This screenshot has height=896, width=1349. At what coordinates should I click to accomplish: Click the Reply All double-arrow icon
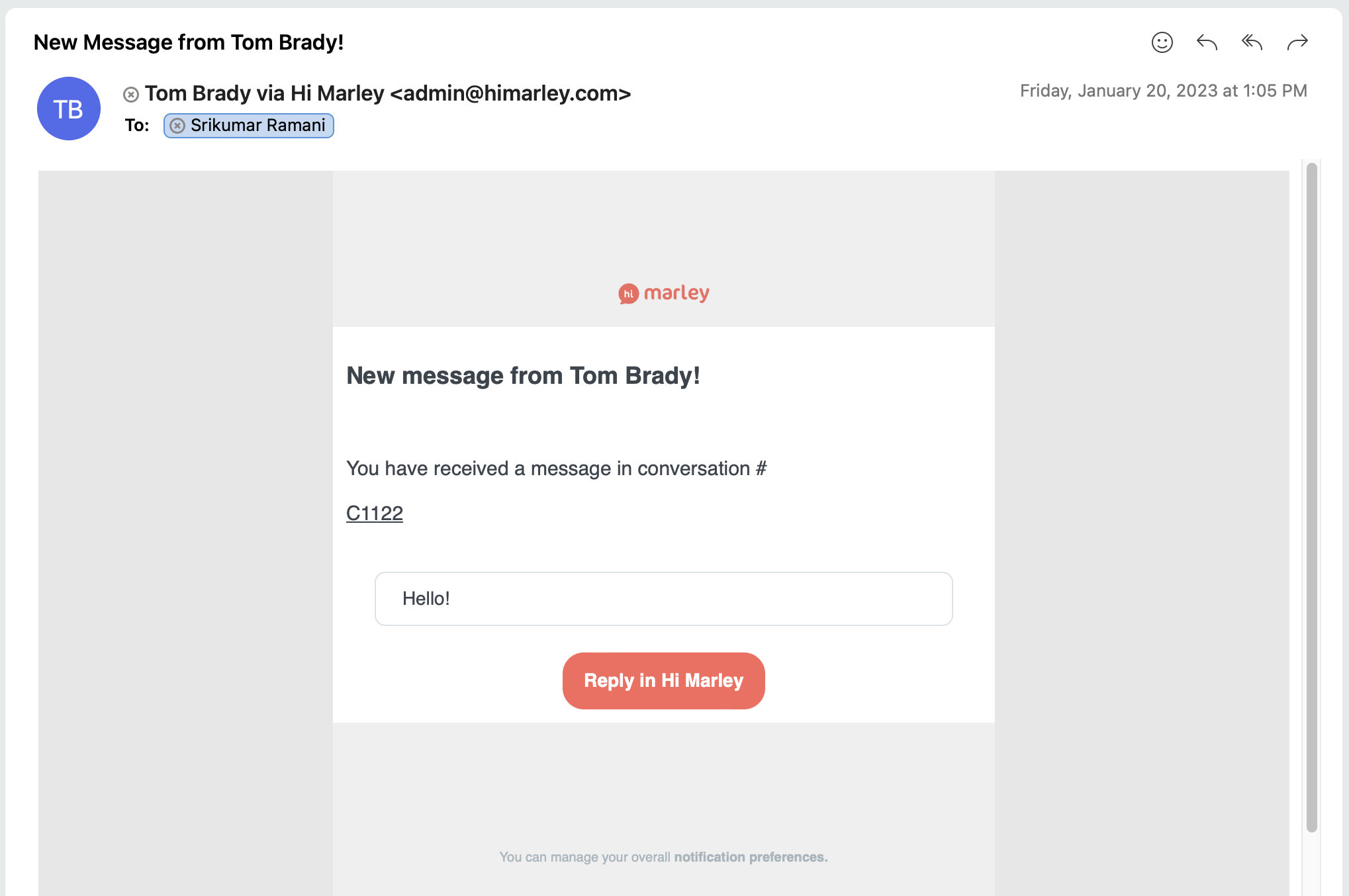[1252, 42]
